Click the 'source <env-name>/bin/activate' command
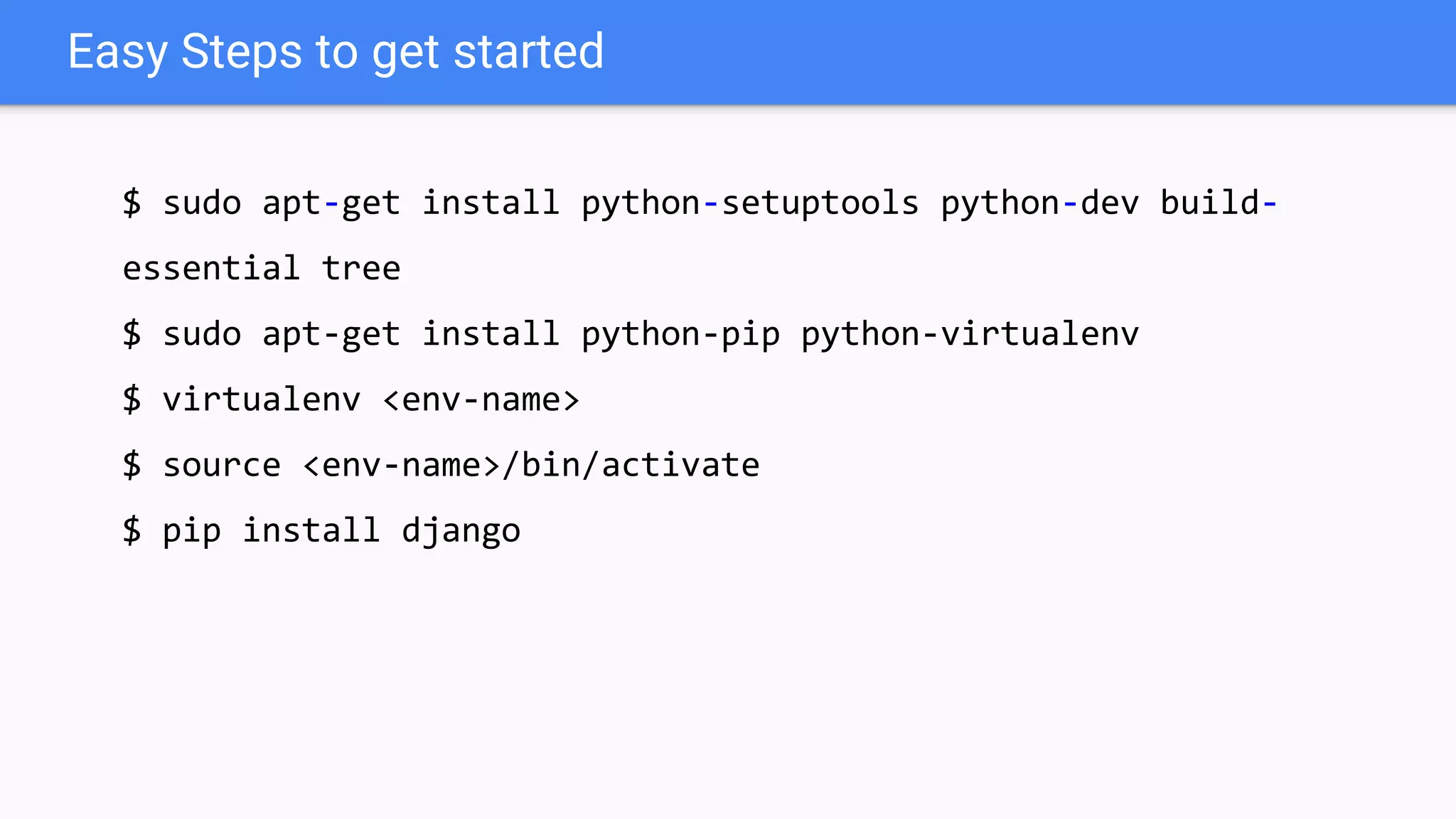Image resolution: width=1456 pixels, height=819 pixels. click(441, 465)
